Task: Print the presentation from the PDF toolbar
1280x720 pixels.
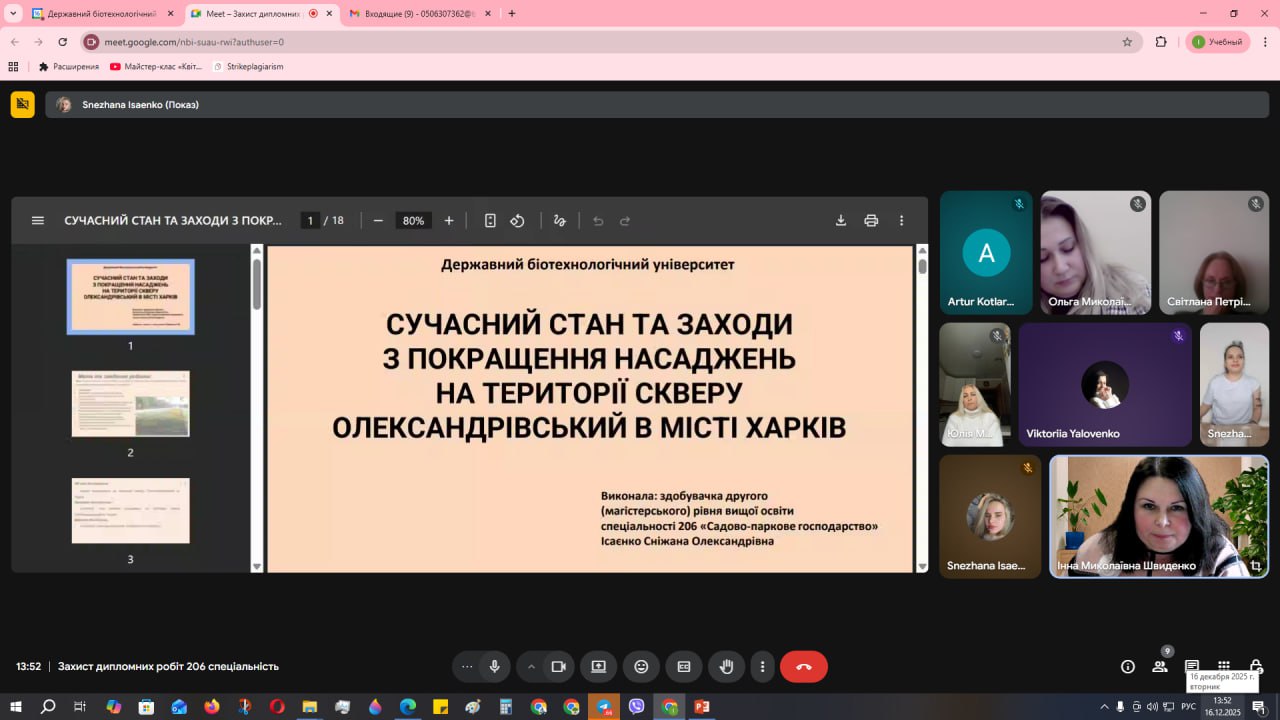Action: (x=871, y=221)
